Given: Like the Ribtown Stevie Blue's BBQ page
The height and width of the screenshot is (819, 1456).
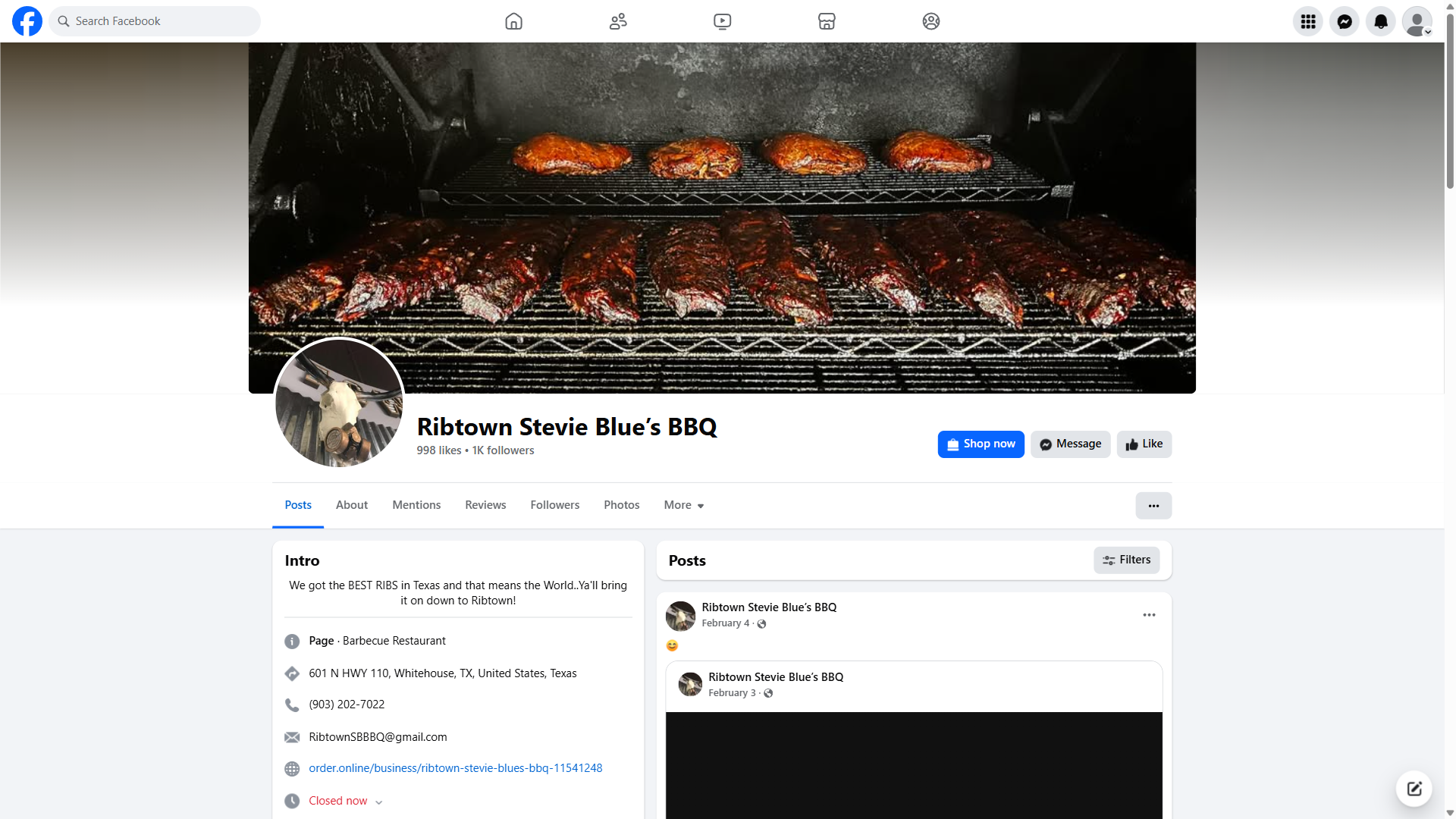Looking at the screenshot, I should coord(1144,444).
